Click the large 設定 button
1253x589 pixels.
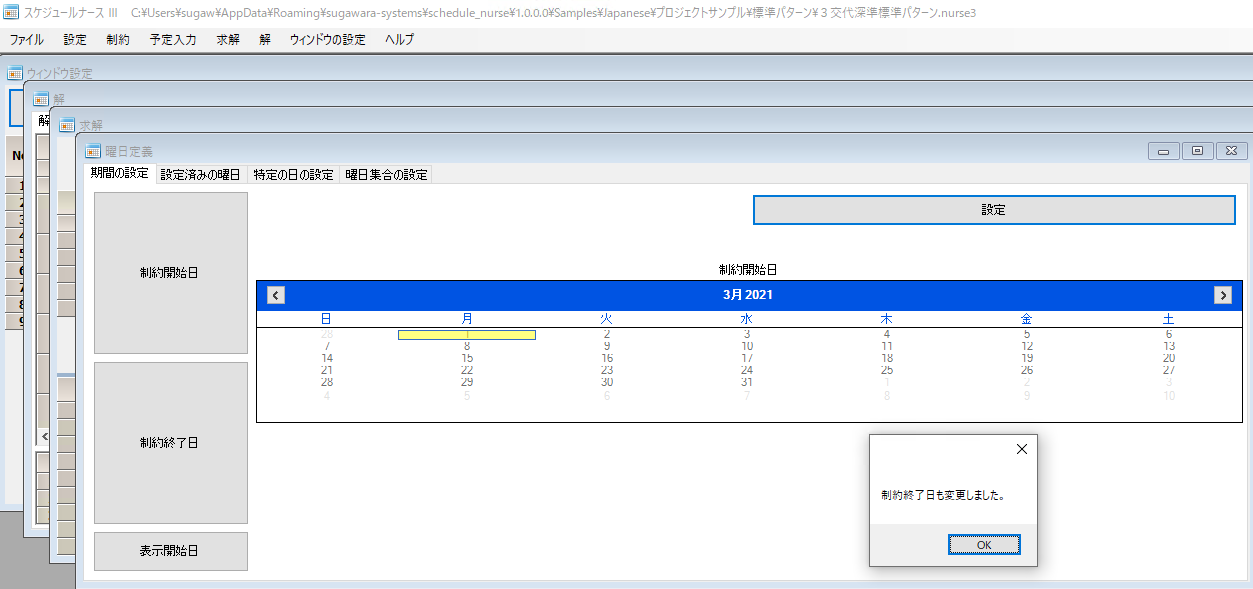point(994,210)
